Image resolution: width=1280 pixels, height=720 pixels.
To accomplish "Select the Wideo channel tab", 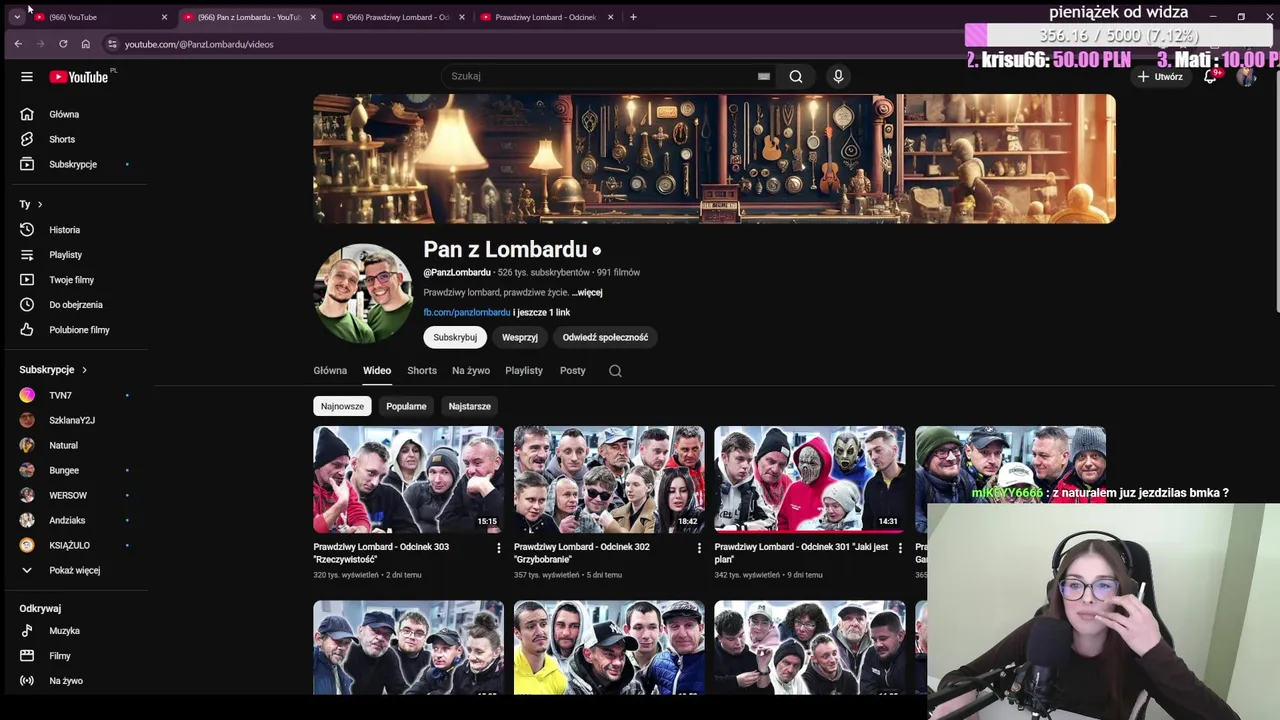I will click(377, 371).
